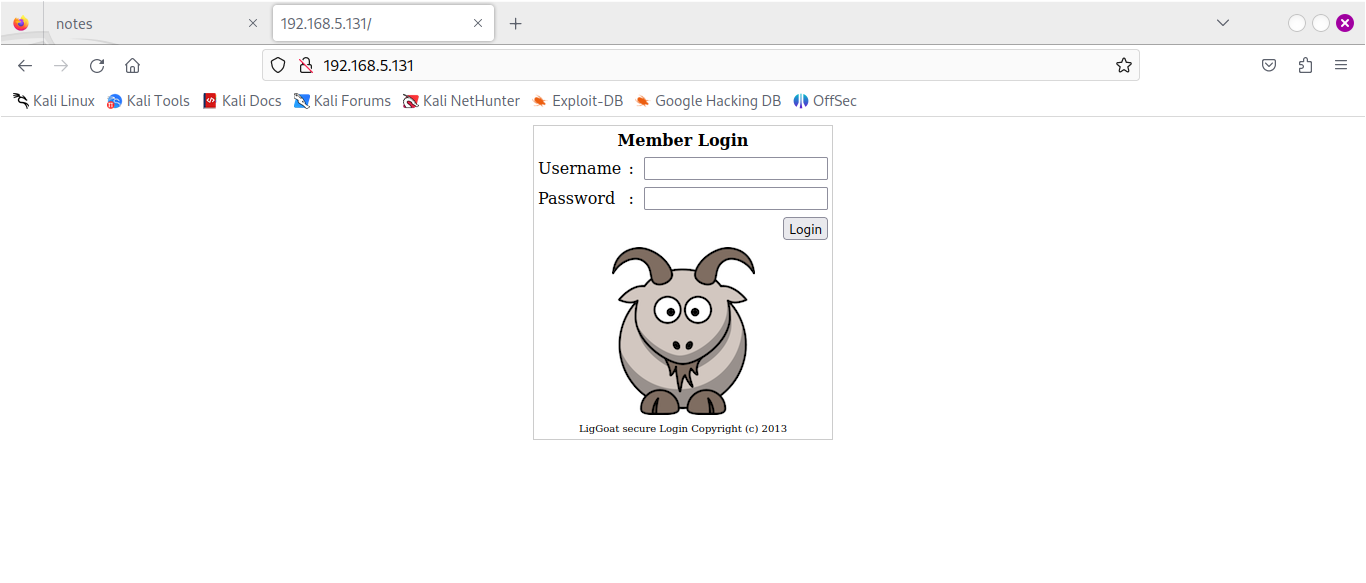Click the browser back arrow
This screenshot has height=583, width=1366.
coord(25,66)
